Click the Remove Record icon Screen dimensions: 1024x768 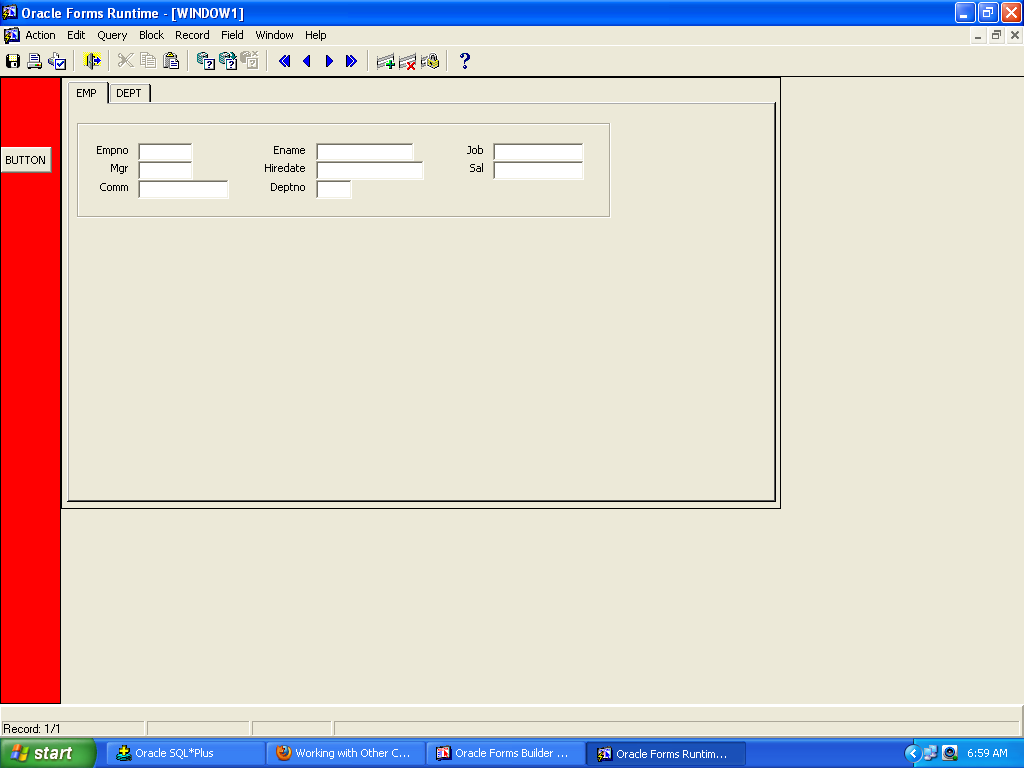point(408,61)
